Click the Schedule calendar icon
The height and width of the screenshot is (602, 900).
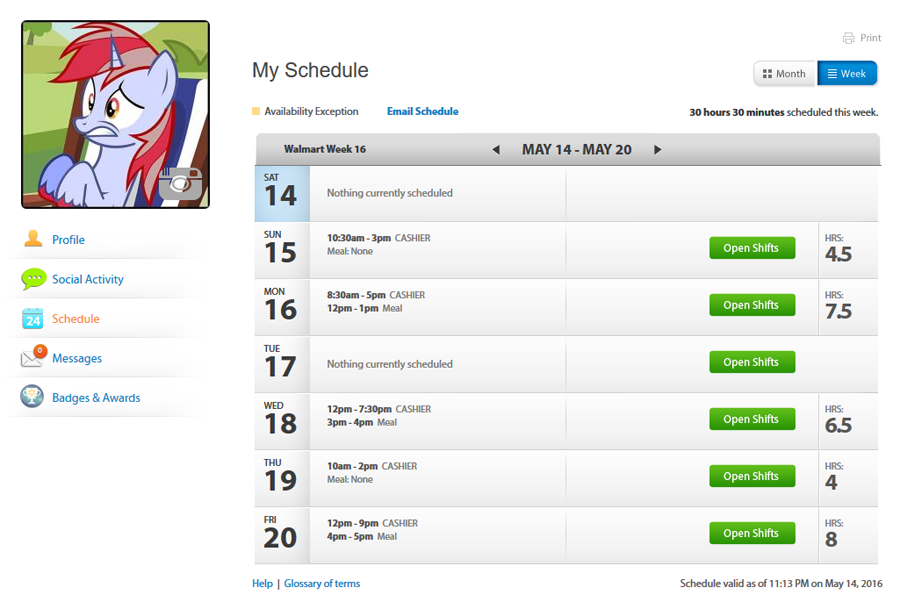pos(33,319)
